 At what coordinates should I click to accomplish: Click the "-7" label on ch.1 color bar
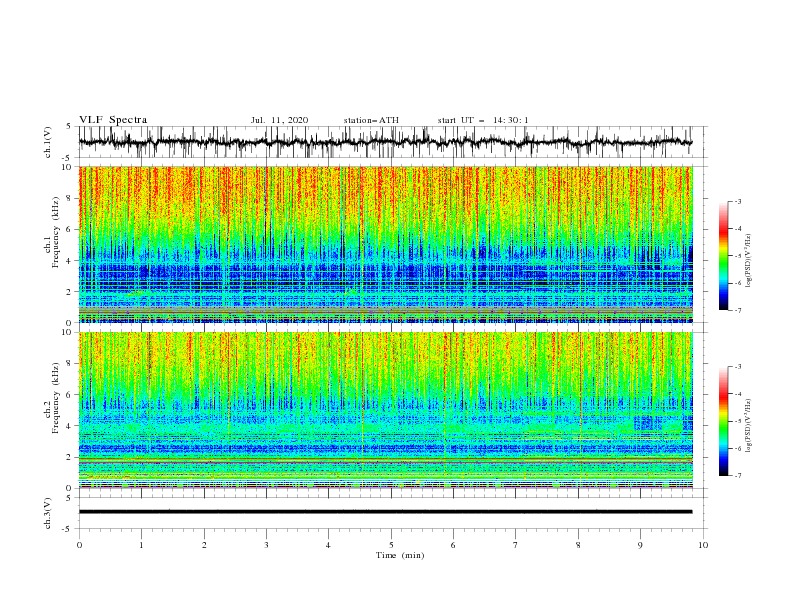click(737, 310)
